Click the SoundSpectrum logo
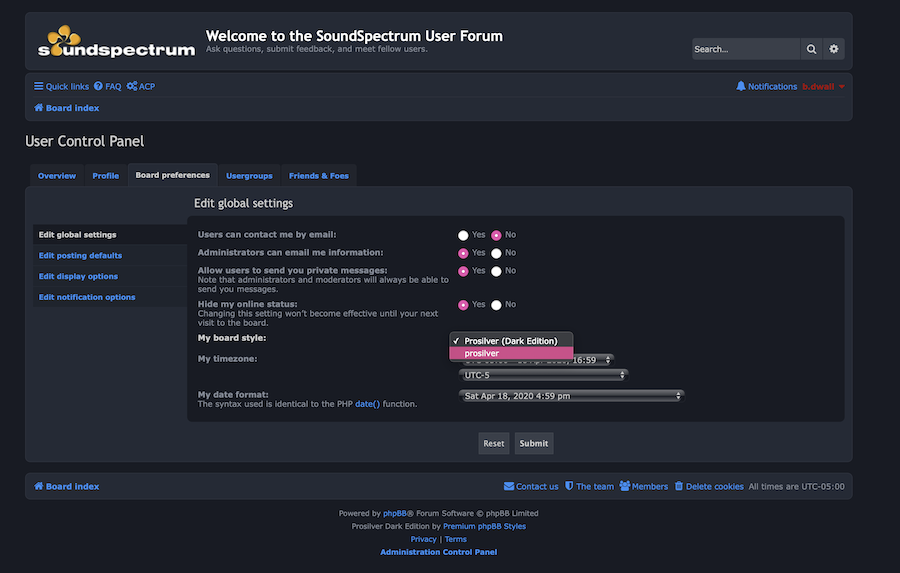The height and width of the screenshot is (573, 900). coord(117,41)
